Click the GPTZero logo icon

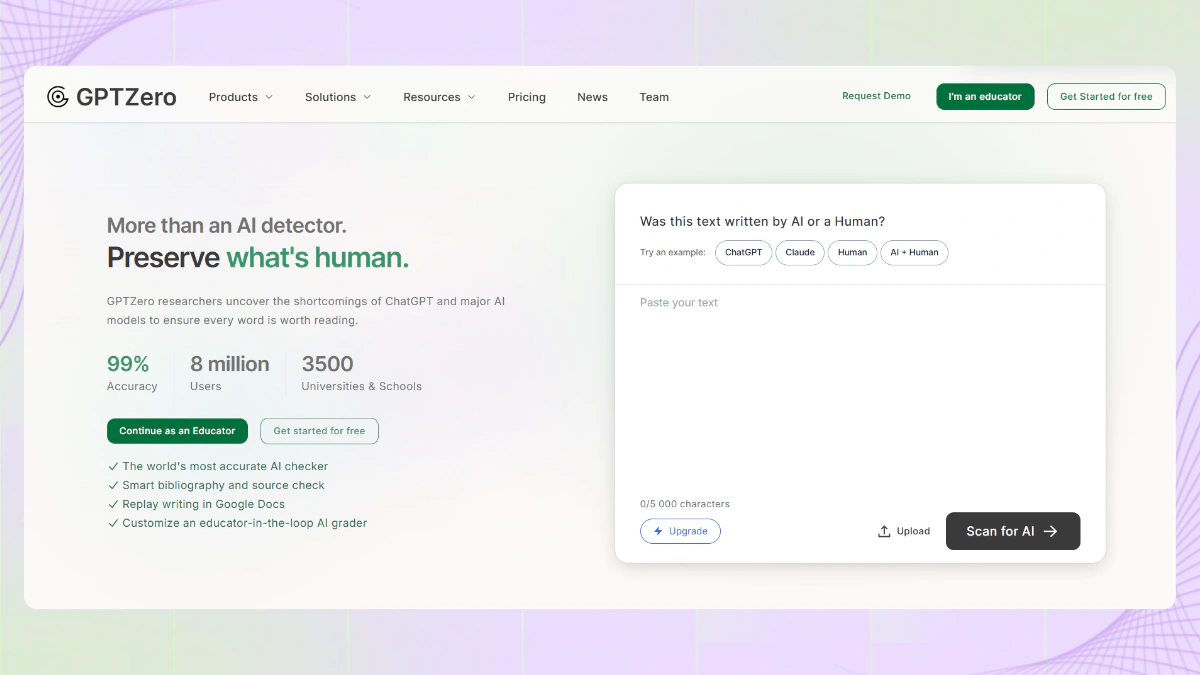pos(58,97)
